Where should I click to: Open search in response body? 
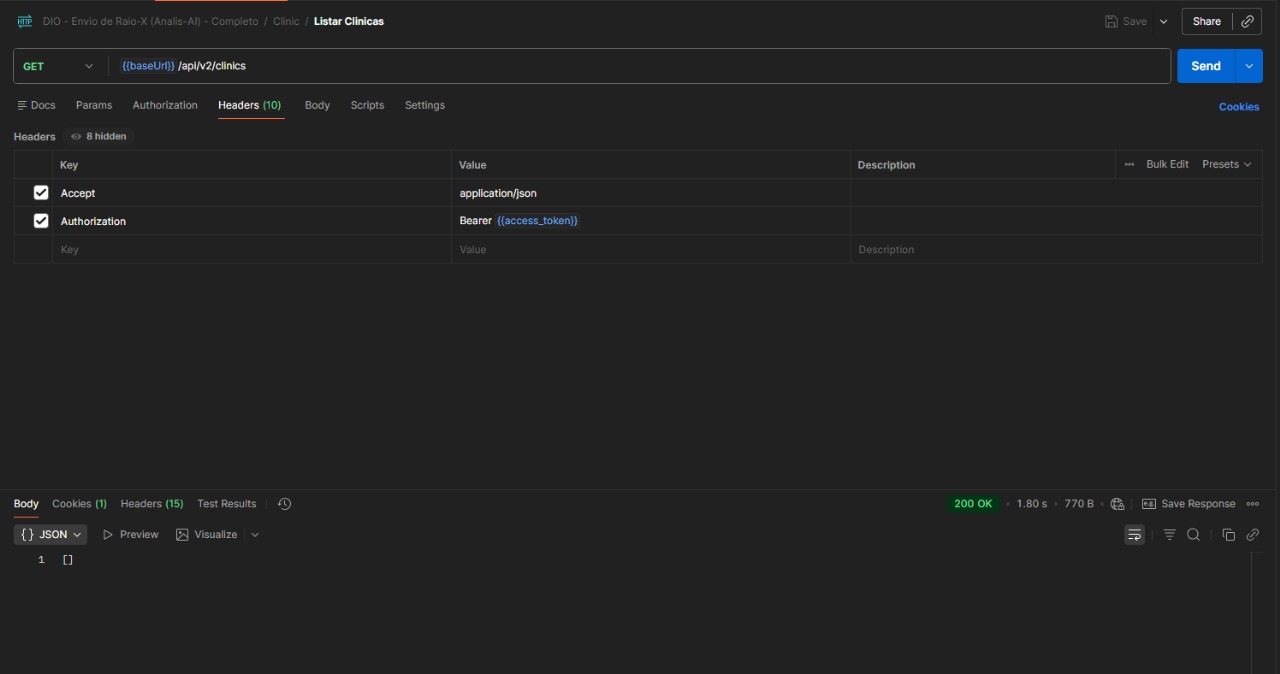pos(1193,535)
